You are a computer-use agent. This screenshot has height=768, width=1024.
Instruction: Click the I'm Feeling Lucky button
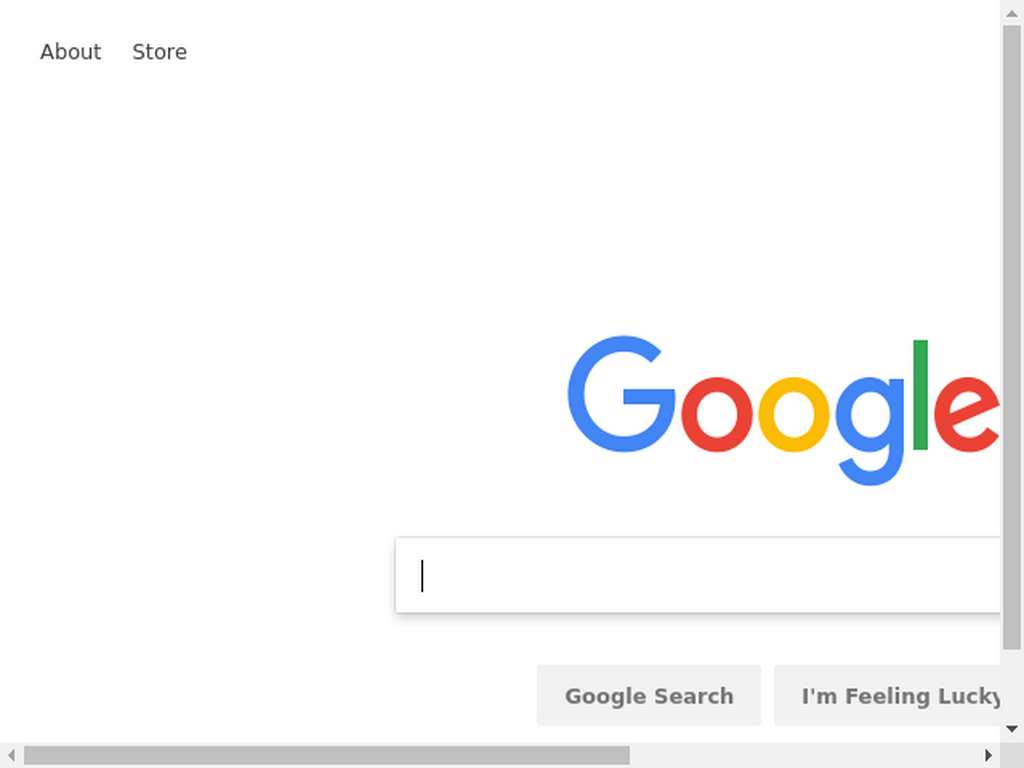[888, 696]
